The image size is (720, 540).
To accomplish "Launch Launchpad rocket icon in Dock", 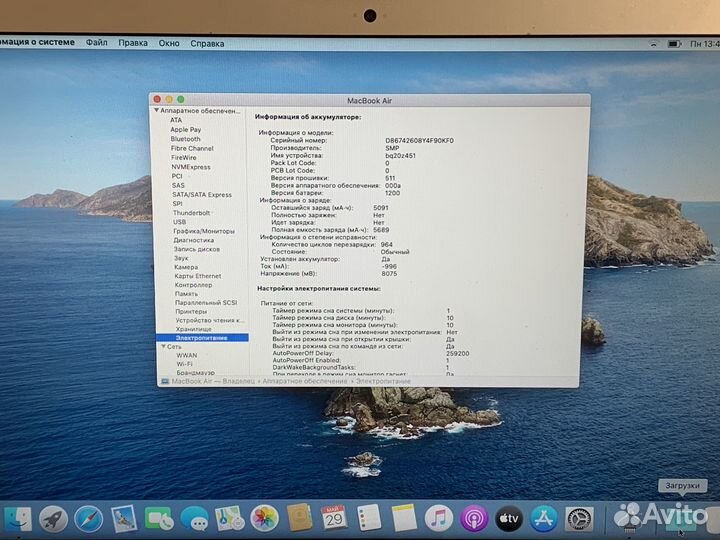I will click(x=53, y=519).
